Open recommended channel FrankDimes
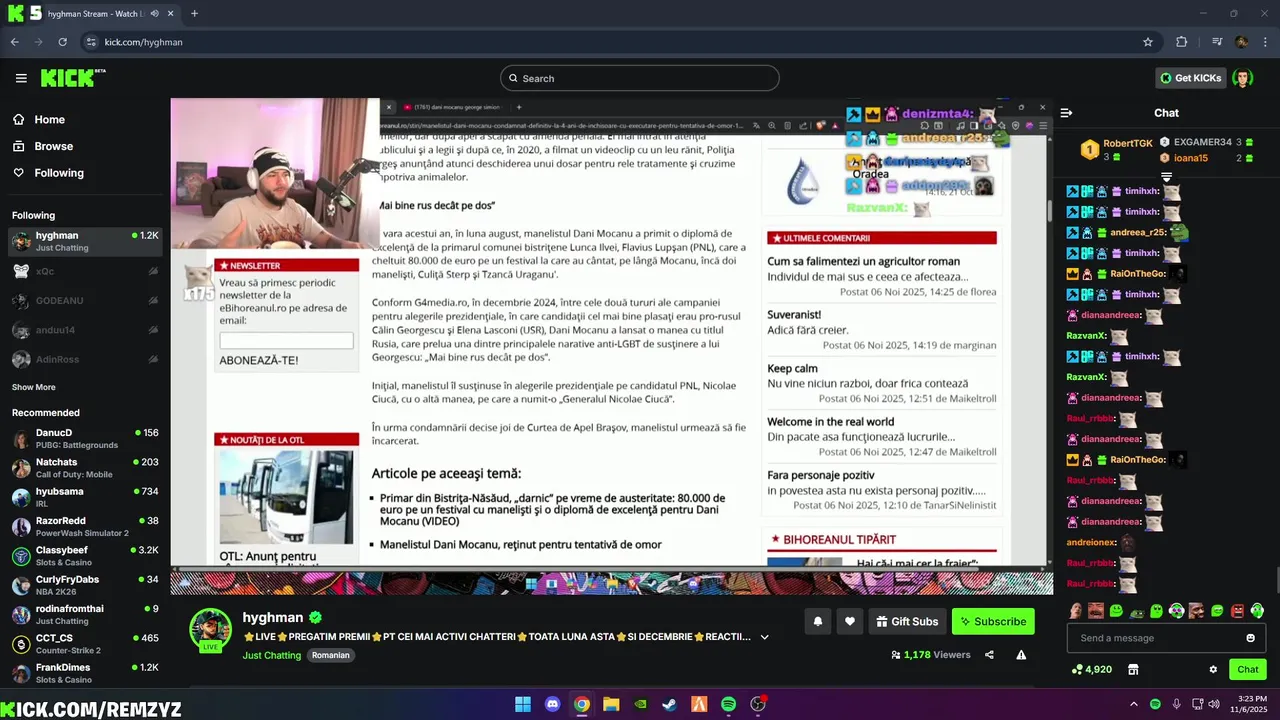The height and width of the screenshot is (720, 1280). (x=85, y=672)
